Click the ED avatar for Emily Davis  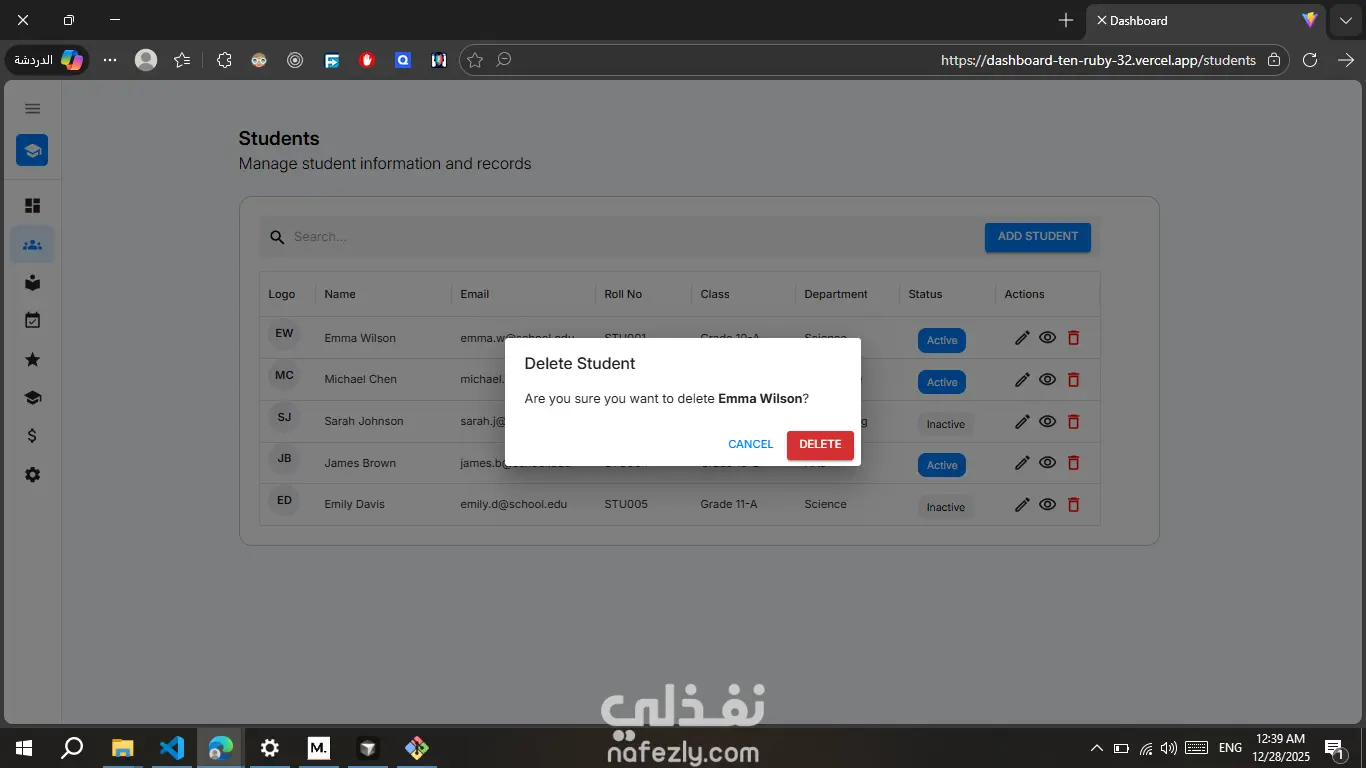coord(284,501)
